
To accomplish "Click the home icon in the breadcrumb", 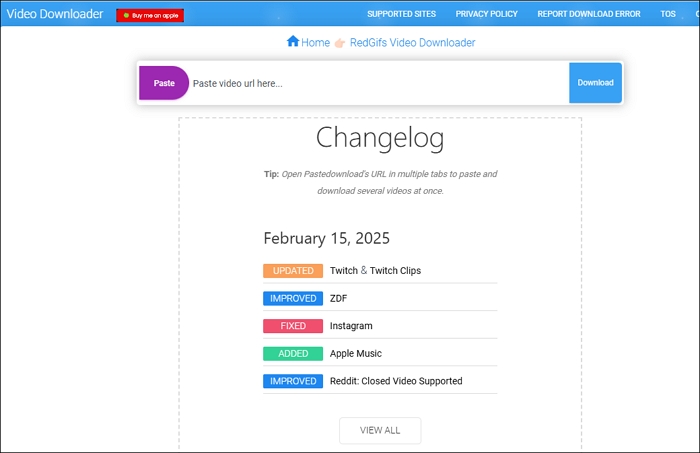I will pyautogui.click(x=293, y=42).
